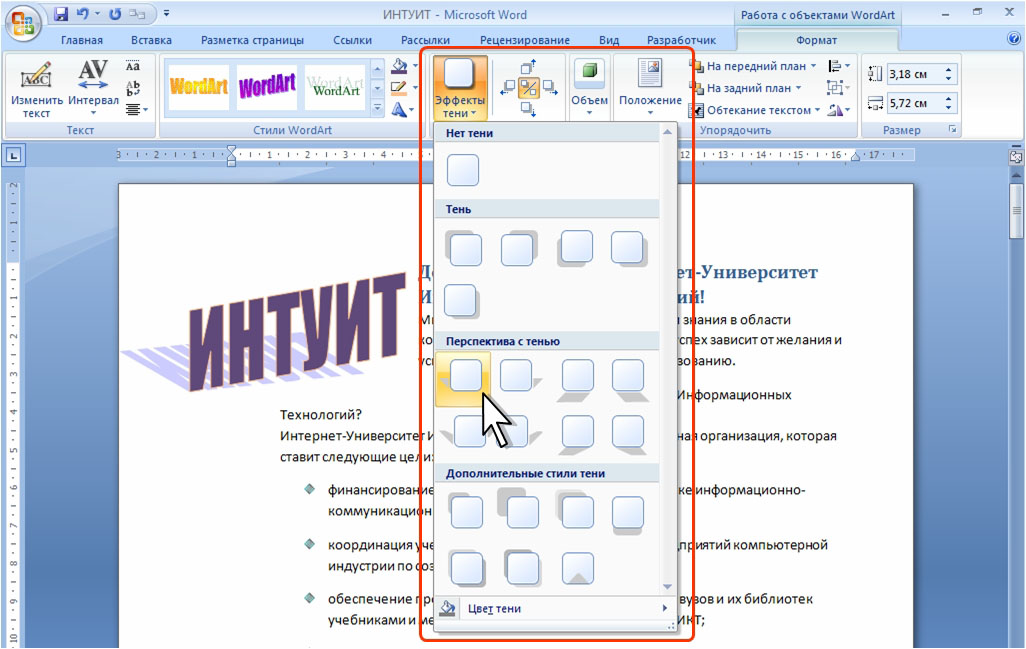Screen dimensions: 1026x649
Task: Open the round Office button menu
Action: point(23,23)
